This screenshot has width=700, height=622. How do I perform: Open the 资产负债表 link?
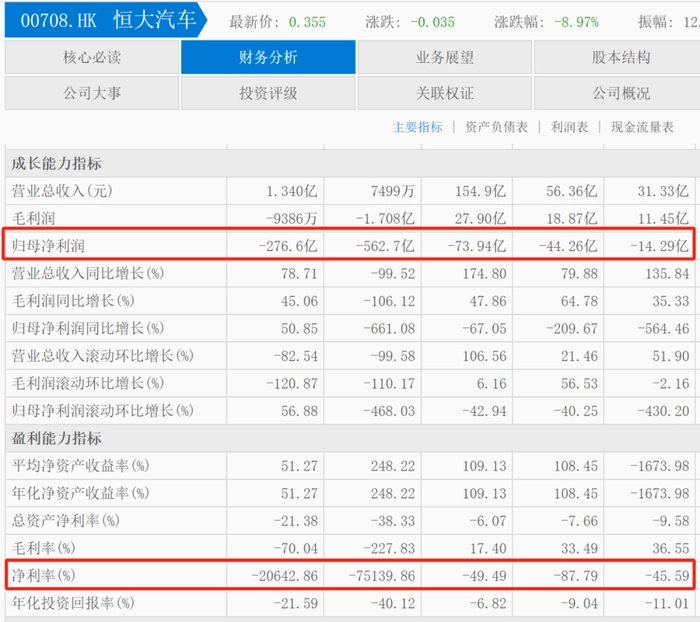(496, 127)
